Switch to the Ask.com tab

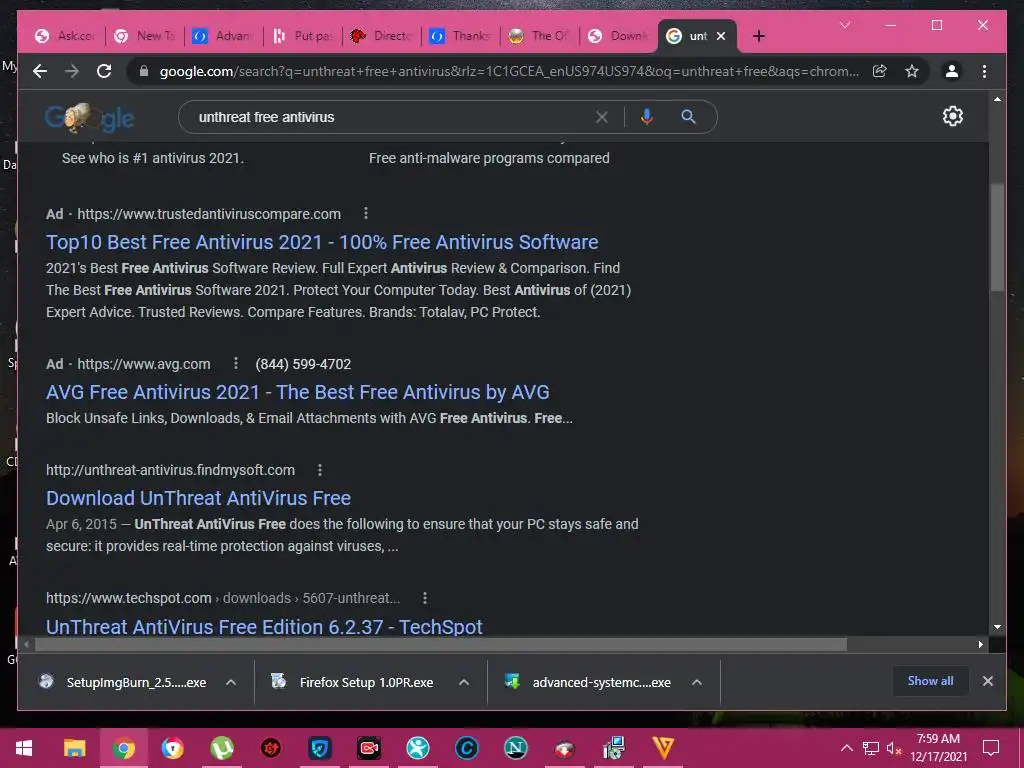pos(66,36)
